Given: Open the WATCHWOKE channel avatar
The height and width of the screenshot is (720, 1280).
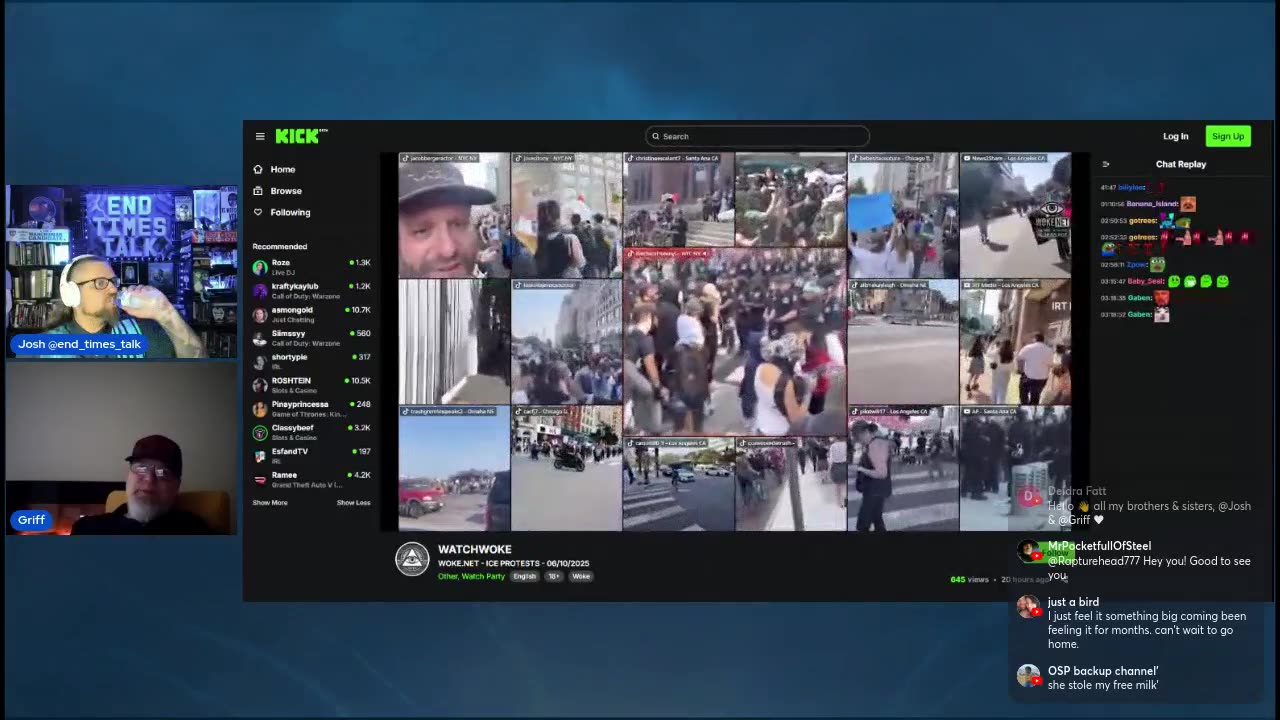Looking at the screenshot, I should click(x=412, y=560).
